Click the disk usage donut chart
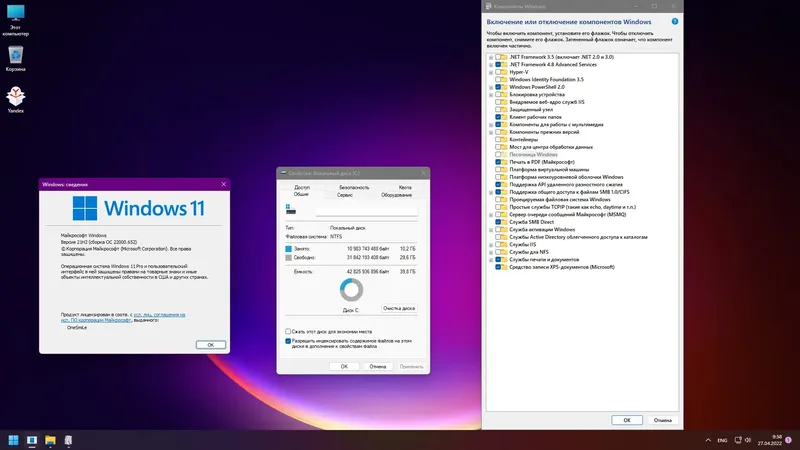 351,290
